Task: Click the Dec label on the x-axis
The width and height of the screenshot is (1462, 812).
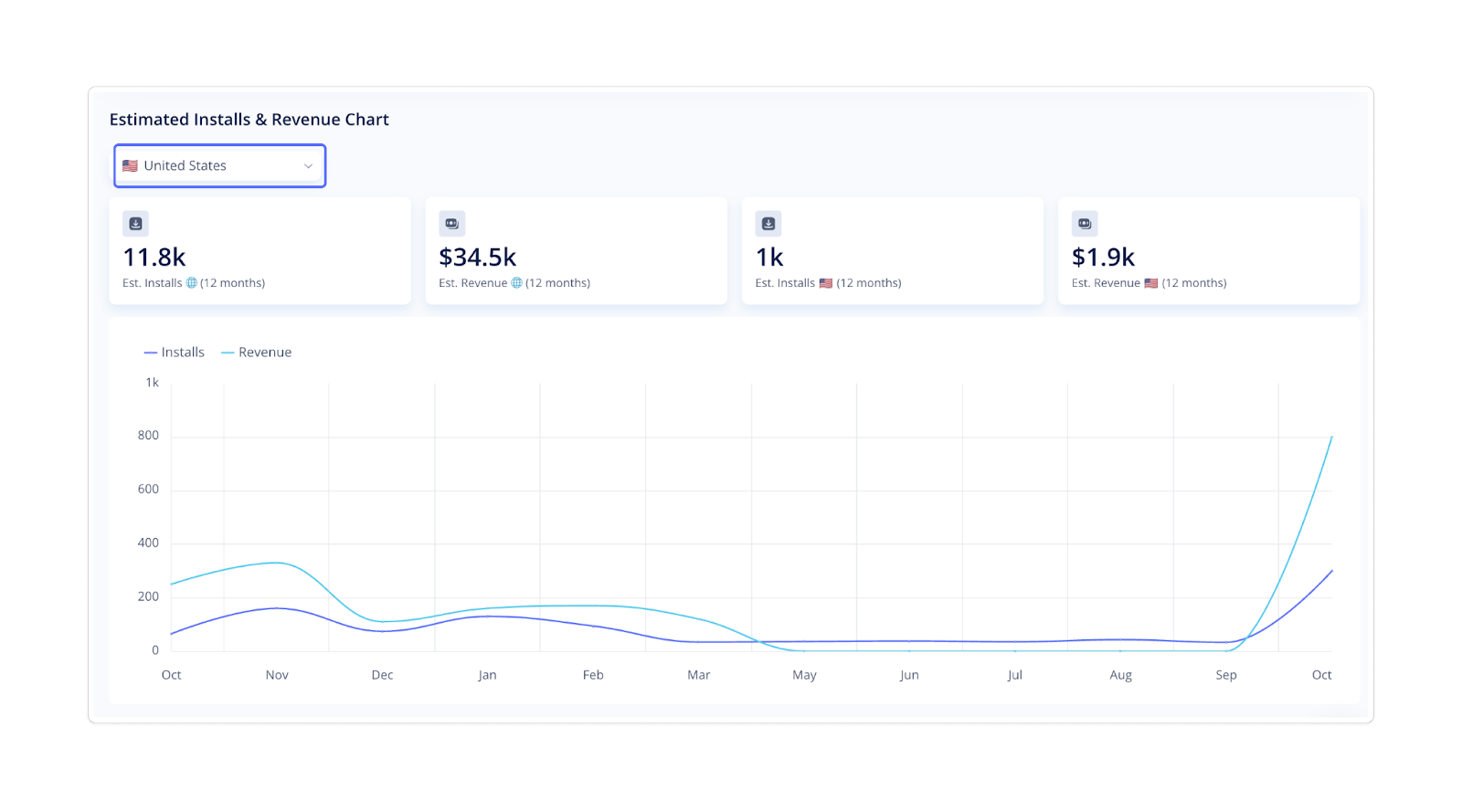Action: click(x=382, y=675)
